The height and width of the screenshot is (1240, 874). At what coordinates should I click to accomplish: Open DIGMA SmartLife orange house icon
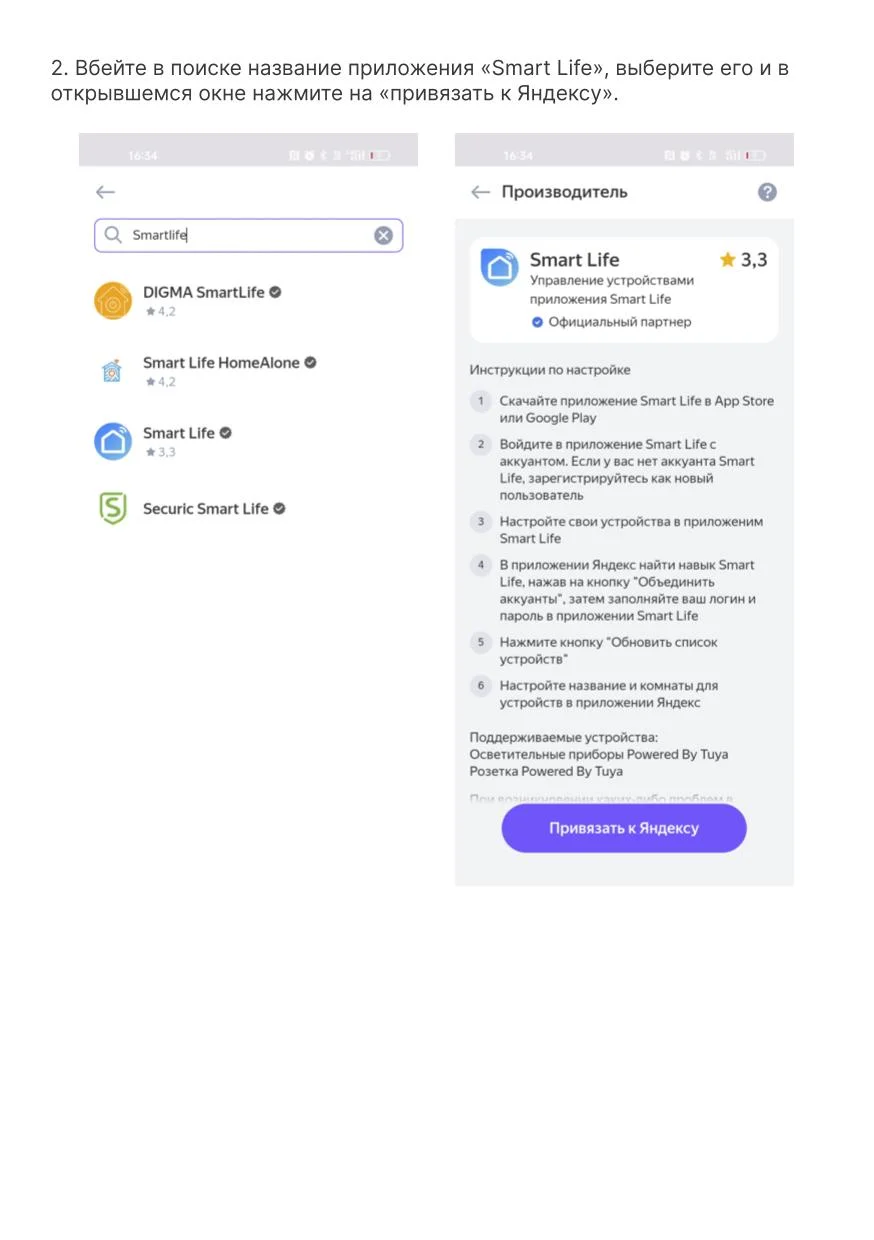[x=113, y=301]
